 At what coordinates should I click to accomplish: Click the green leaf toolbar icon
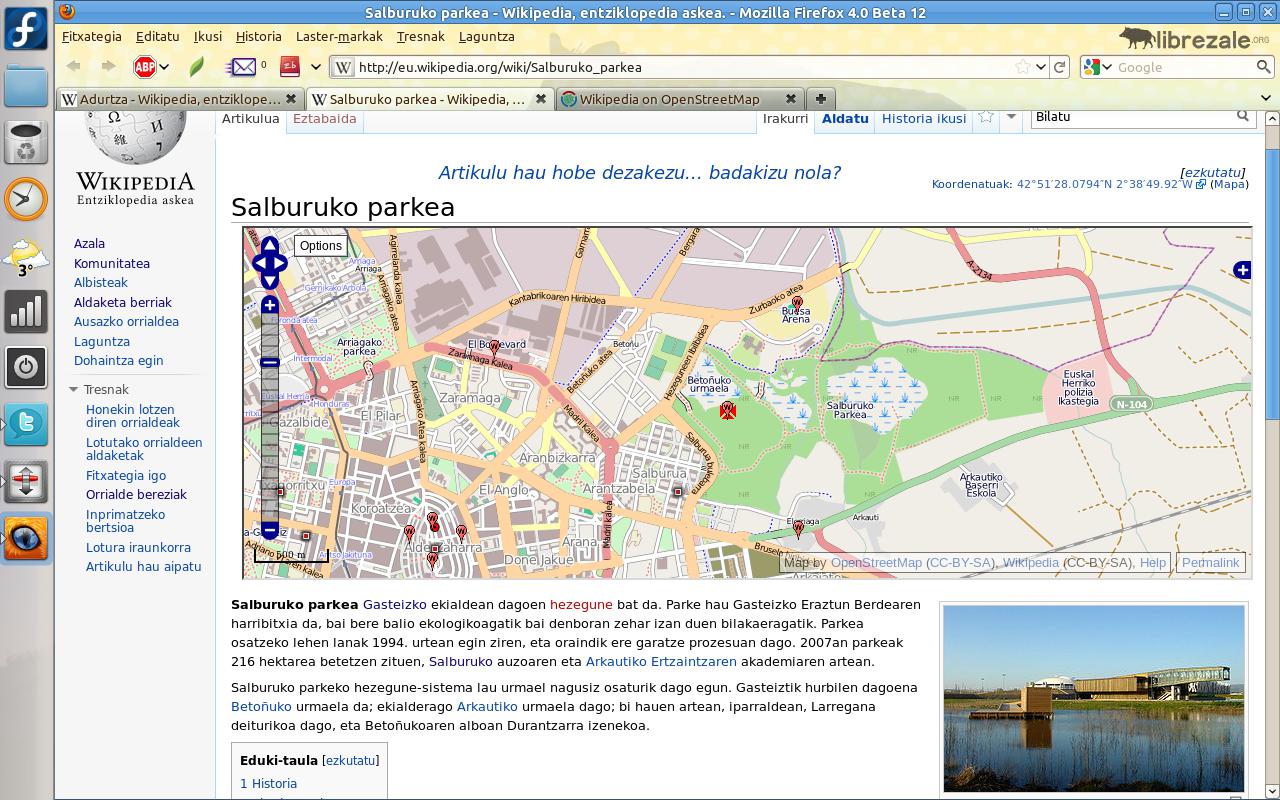pos(197,67)
